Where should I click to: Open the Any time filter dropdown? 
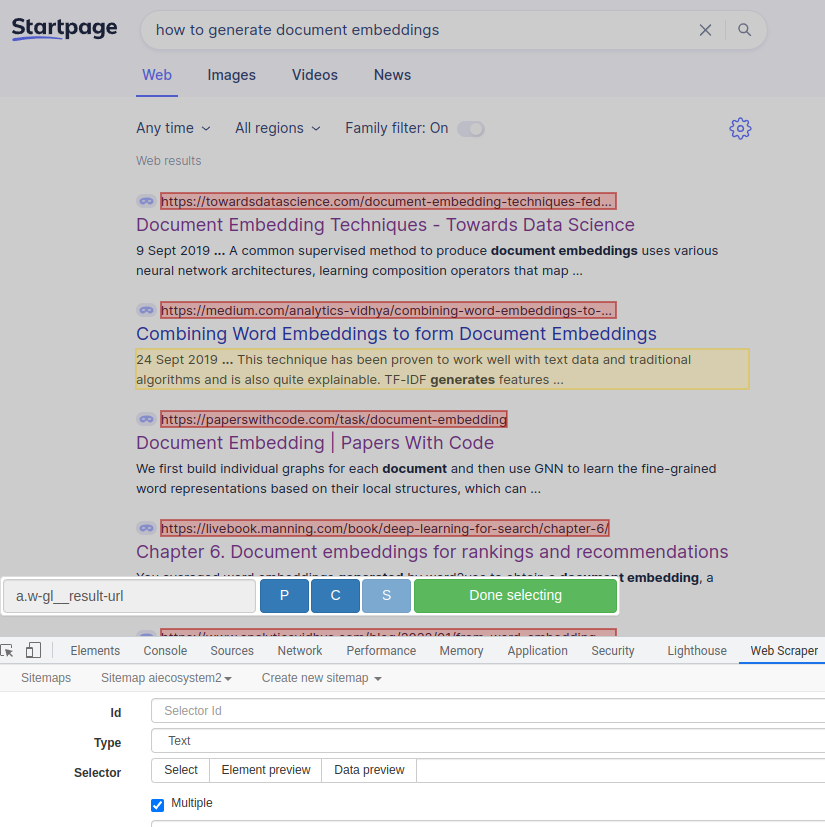pyautogui.click(x=173, y=128)
